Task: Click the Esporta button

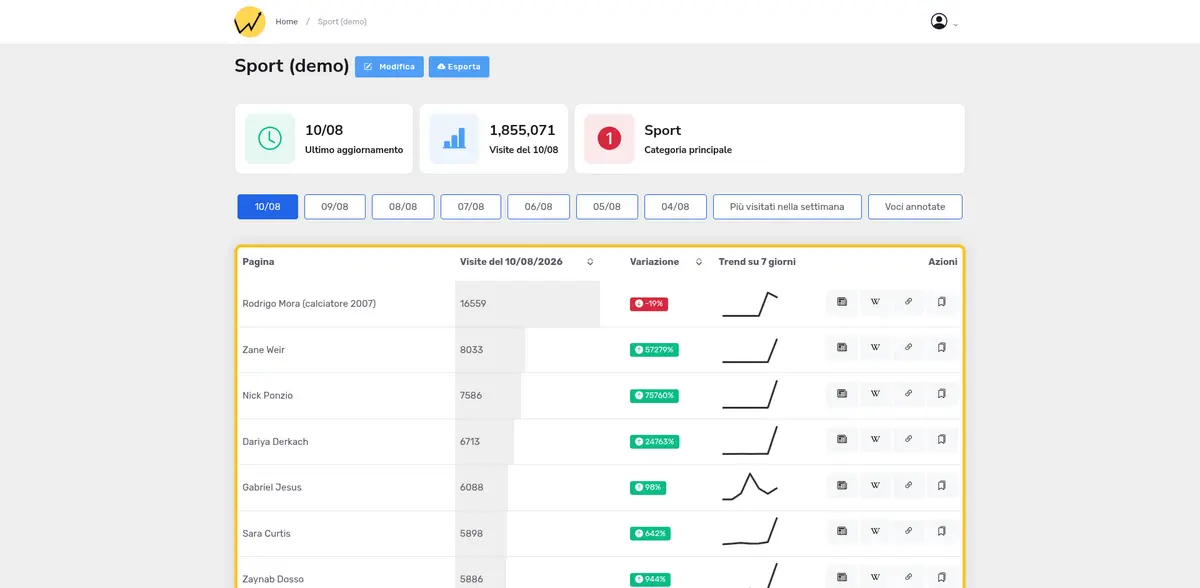Action: click(x=459, y=67)
